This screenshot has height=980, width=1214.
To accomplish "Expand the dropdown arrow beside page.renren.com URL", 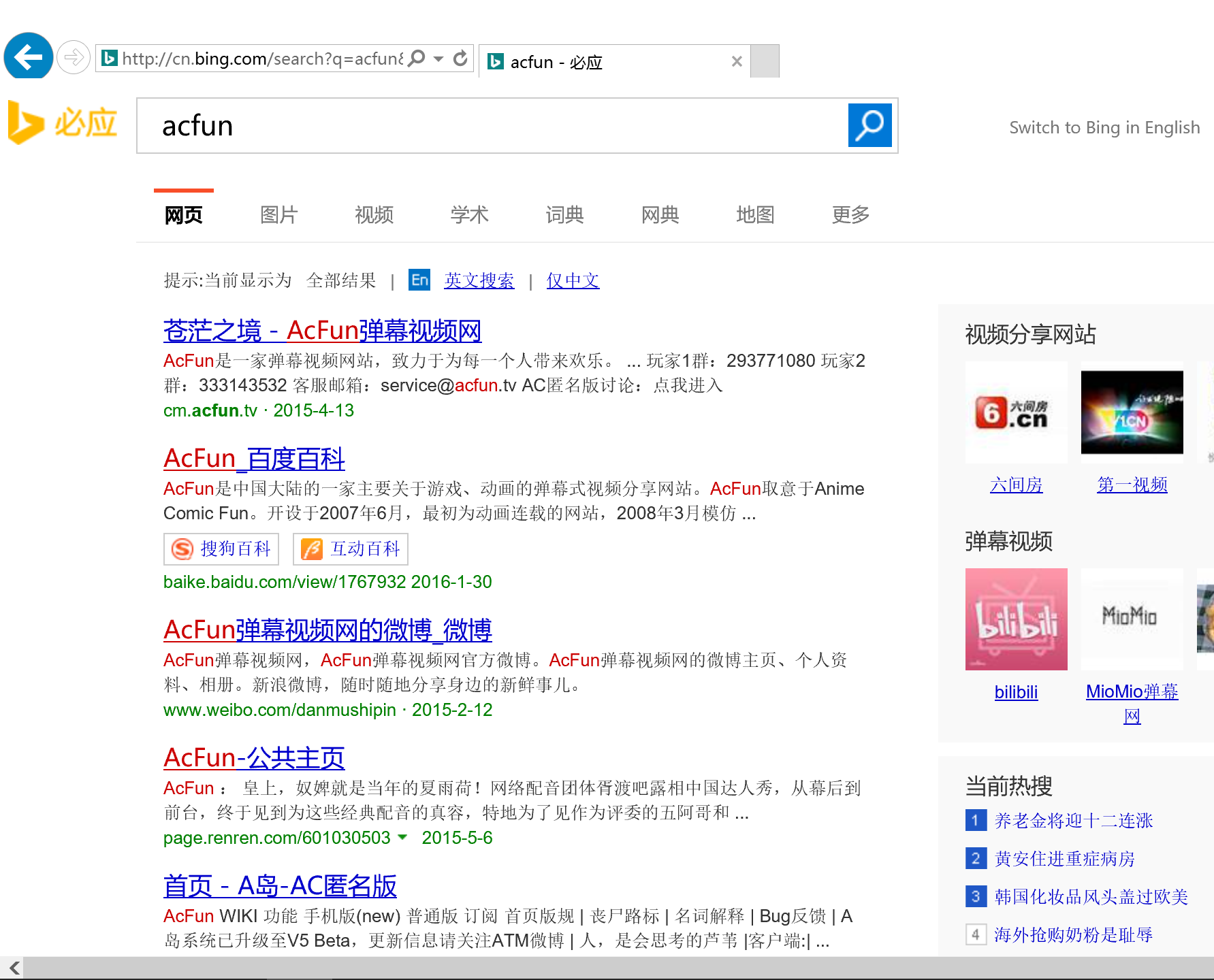I will (402, 837).
